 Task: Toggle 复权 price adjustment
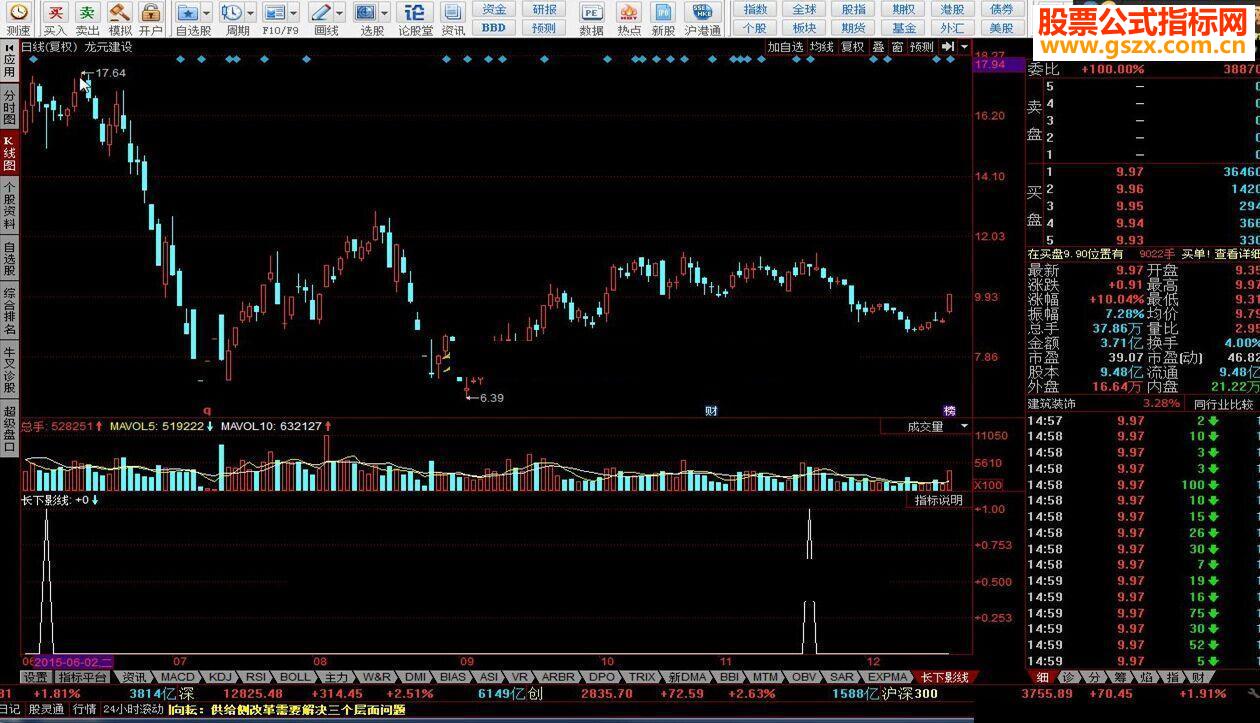[852, 47]
